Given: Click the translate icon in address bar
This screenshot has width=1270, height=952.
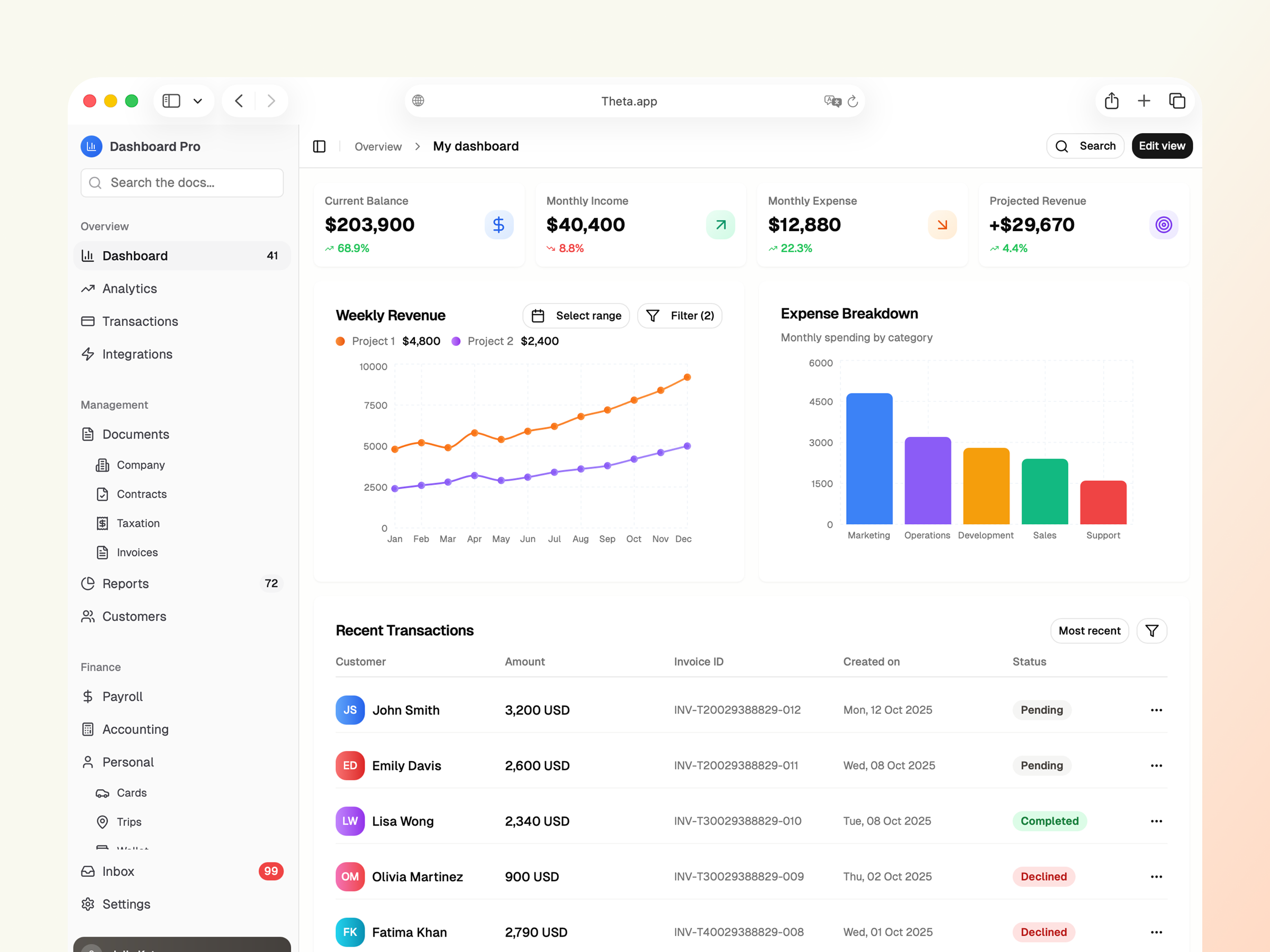Looking at the screenshot, I should (832, 101).
